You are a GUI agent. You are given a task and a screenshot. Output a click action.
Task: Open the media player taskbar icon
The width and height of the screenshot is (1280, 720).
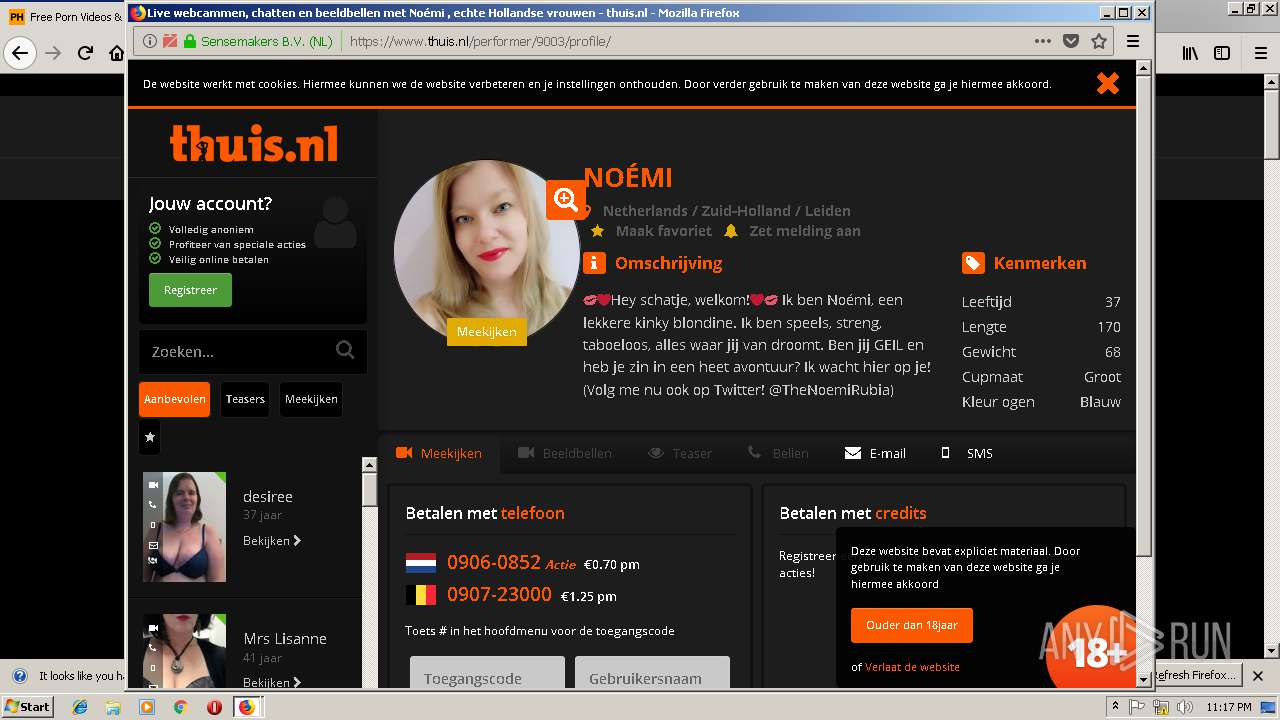[147, 707]
